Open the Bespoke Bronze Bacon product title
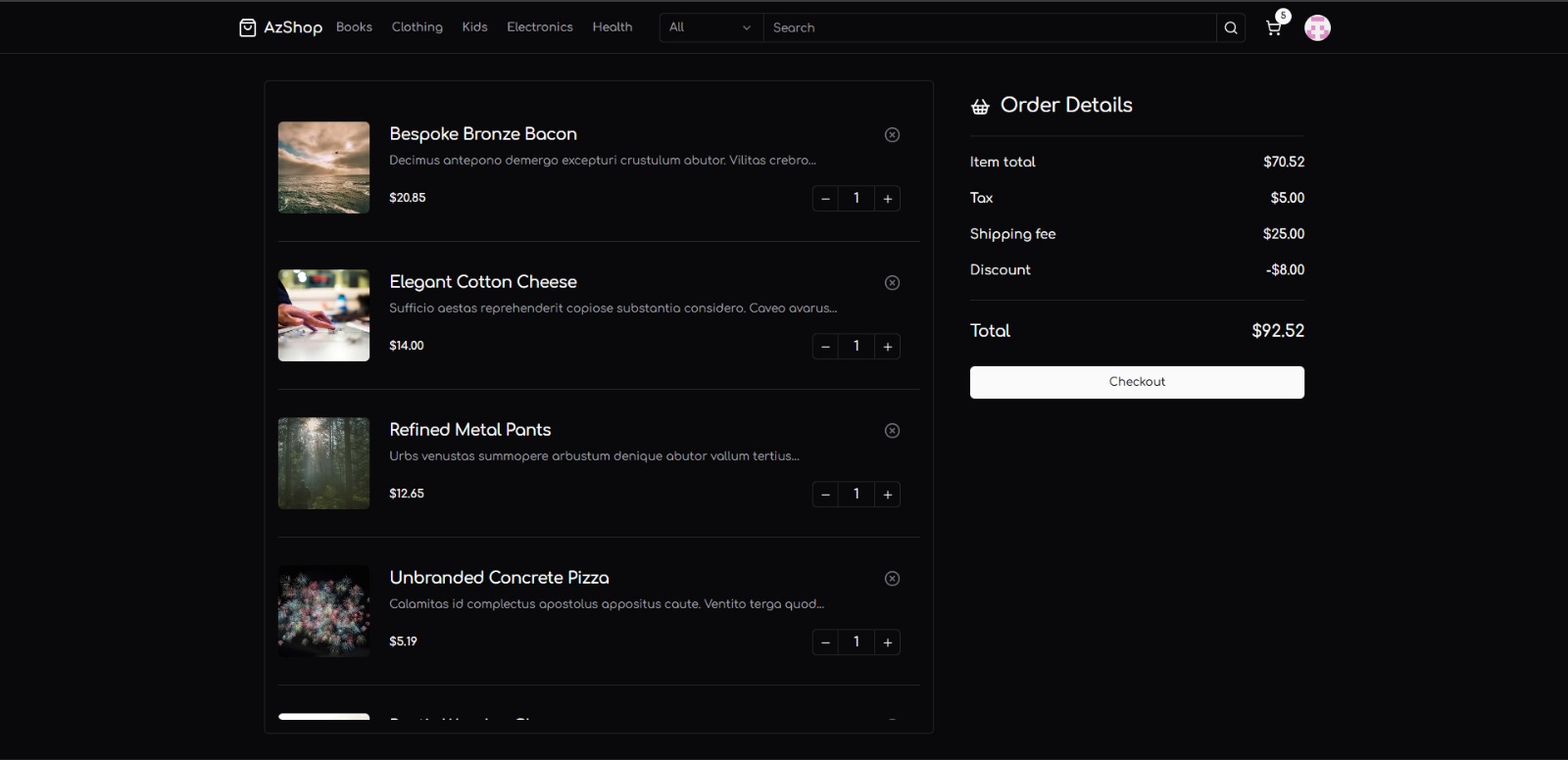The width and height of the screenshot is (1568, 760). 483,134
